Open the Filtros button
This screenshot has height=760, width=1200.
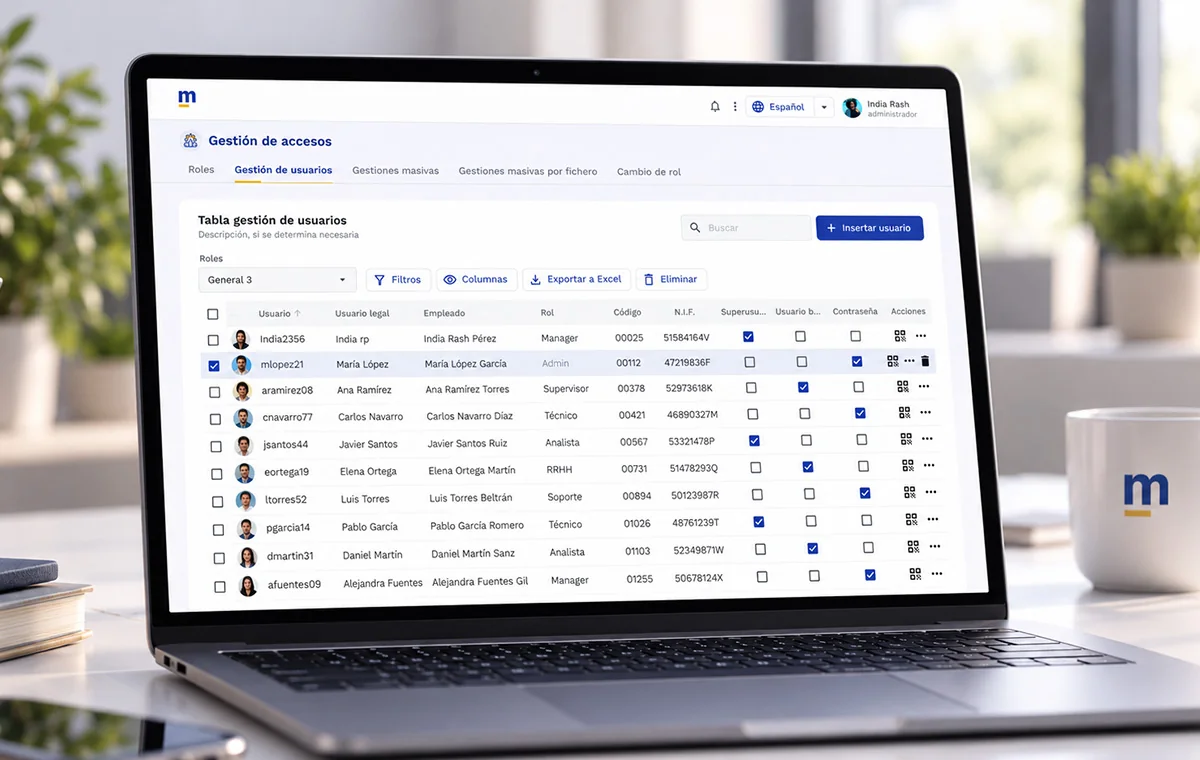398,280
